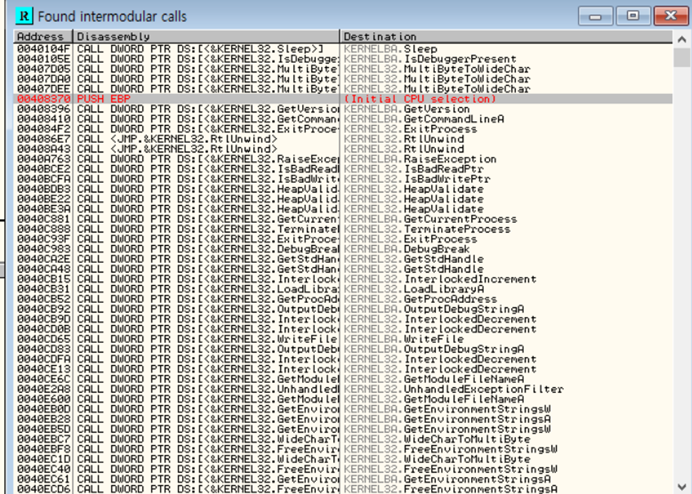Viewport: 692px width, 494px height.
Task: Select the GetCurrentProcess call at 0040C881
Action: click(343, 219)
